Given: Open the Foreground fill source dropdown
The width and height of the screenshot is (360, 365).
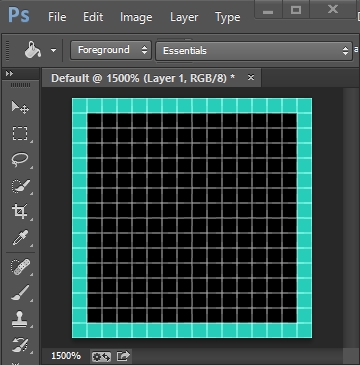Looking at the screenshot, I should pos(111,50).
